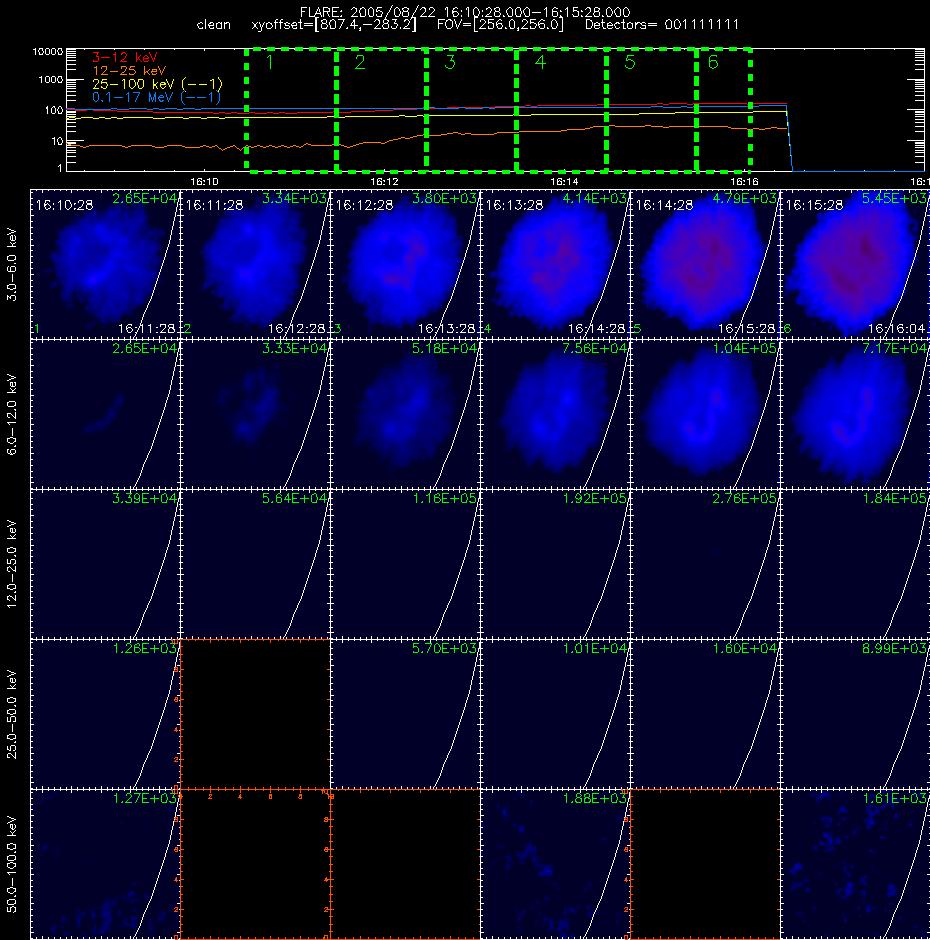The height and width of the screenshot is (940, 930).
Task: Click the 16:16:04 end time label
Action: 898,329
